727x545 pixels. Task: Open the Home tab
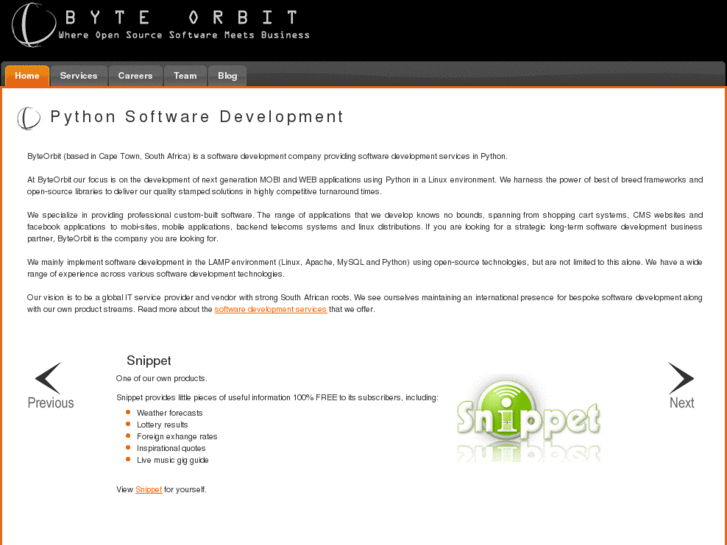click(x=27, y=76)
